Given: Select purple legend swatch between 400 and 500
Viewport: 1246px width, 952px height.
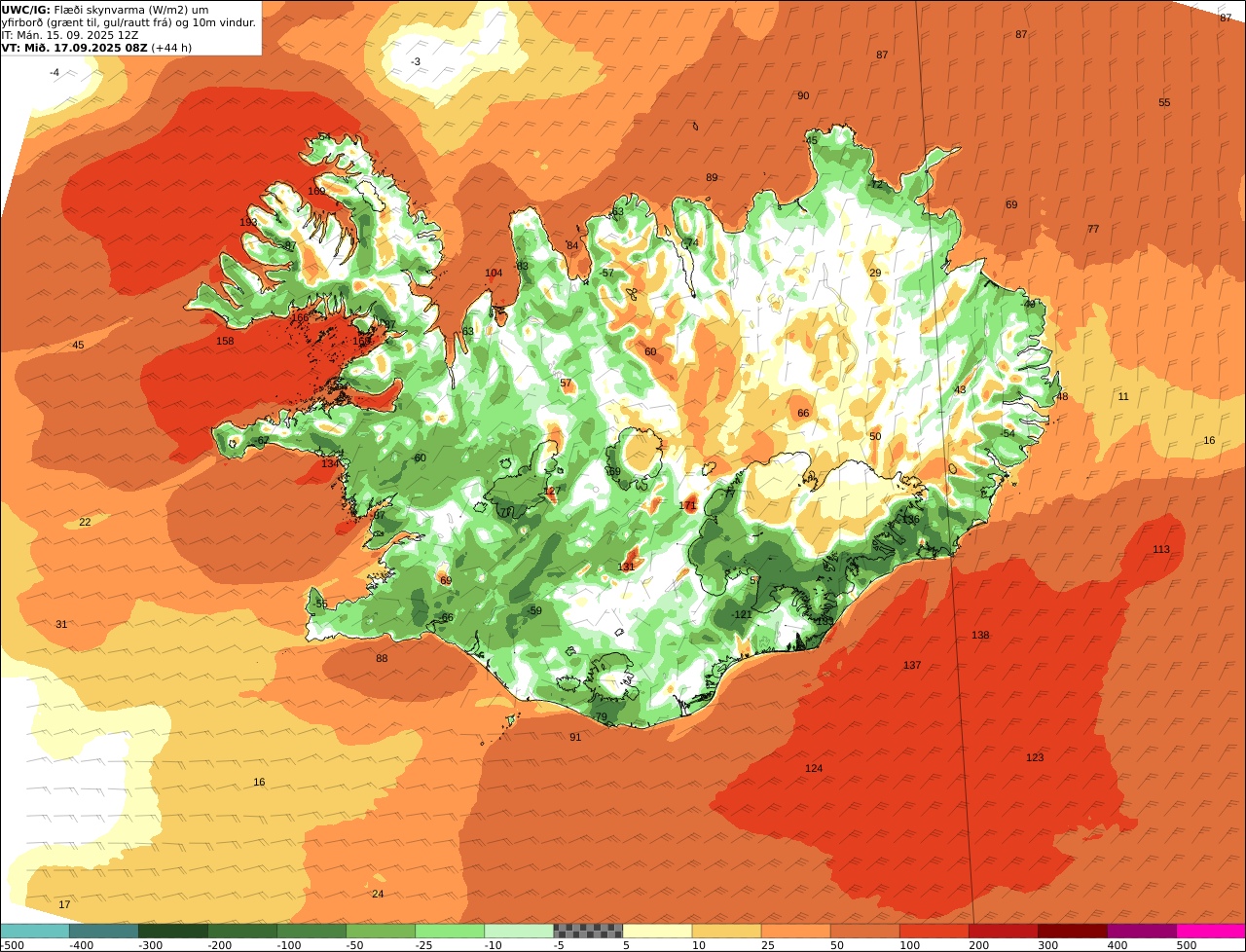Looking at the screenshot, I should [x=1142, y=931].
